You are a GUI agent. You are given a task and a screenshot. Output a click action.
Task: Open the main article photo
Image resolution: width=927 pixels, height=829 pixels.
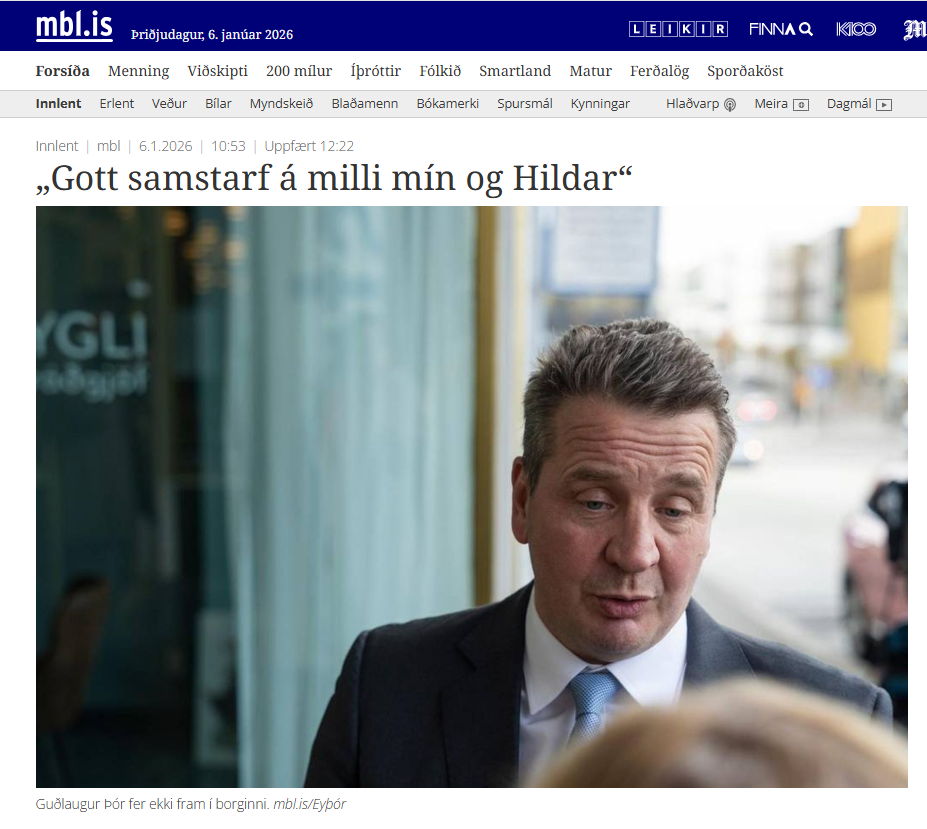click(471, 497)
